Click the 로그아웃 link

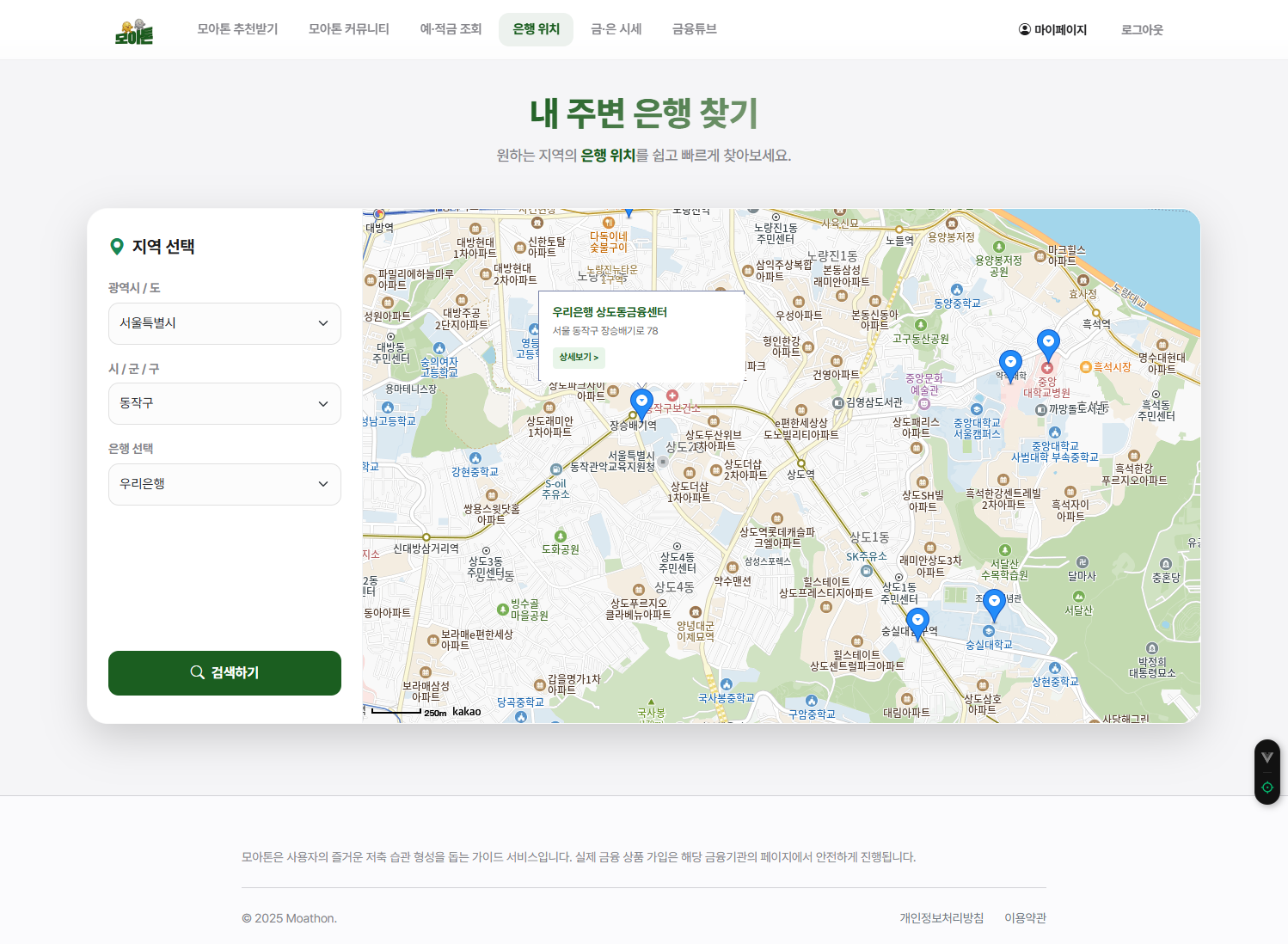pyautogui.click(x=1141, y=30)
